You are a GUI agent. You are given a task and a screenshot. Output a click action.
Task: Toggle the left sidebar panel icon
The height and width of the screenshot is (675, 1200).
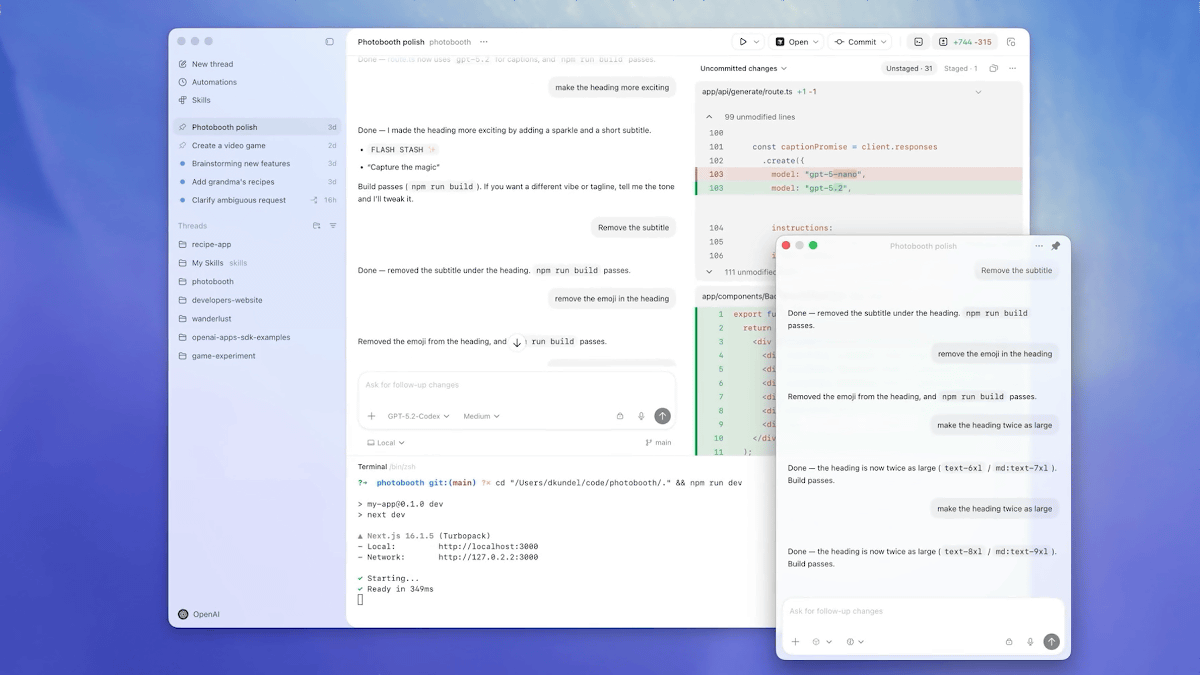(x=330, y=42)
